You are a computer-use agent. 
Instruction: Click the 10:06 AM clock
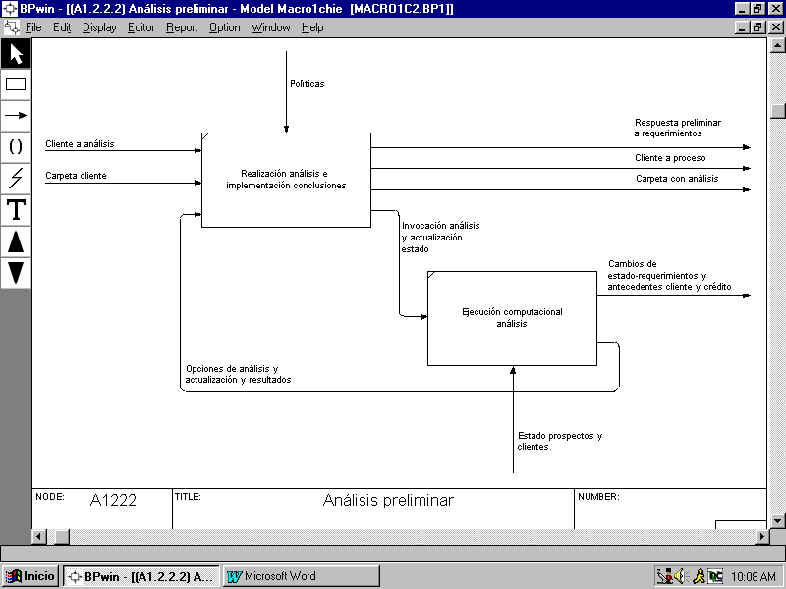point(754,577)
